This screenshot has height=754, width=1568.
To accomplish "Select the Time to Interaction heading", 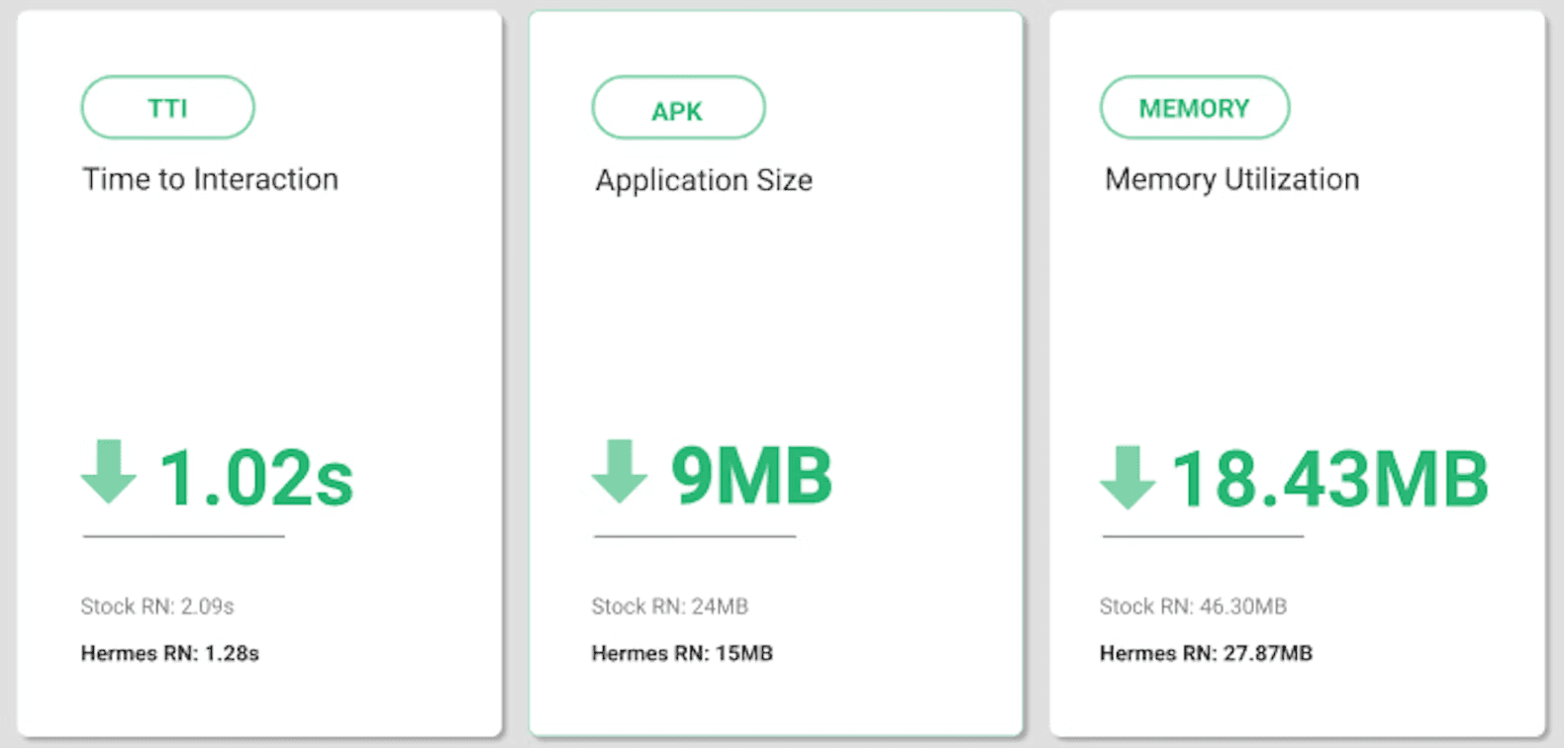I will tap(210, 179).
